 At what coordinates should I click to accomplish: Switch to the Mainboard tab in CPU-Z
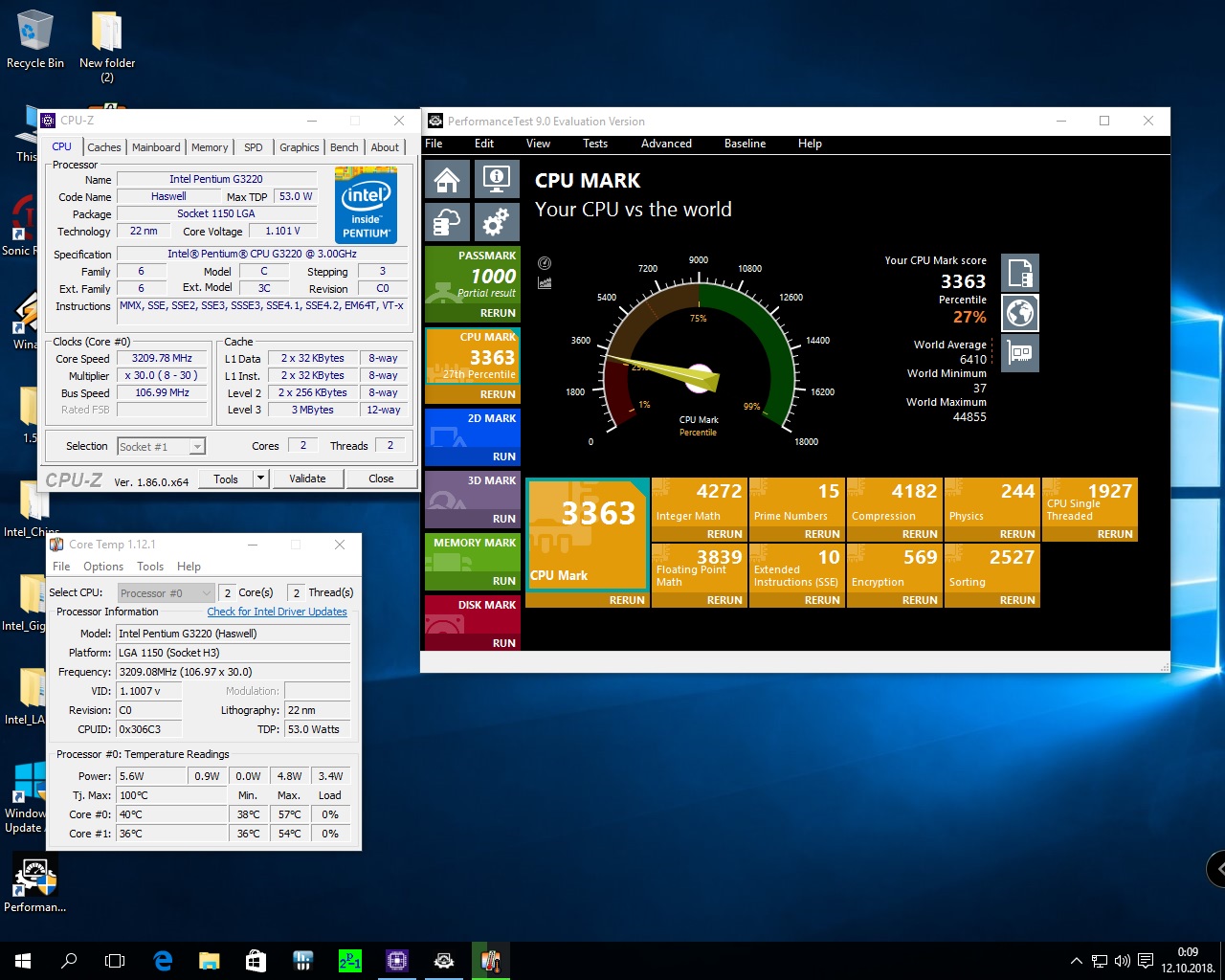156,147
